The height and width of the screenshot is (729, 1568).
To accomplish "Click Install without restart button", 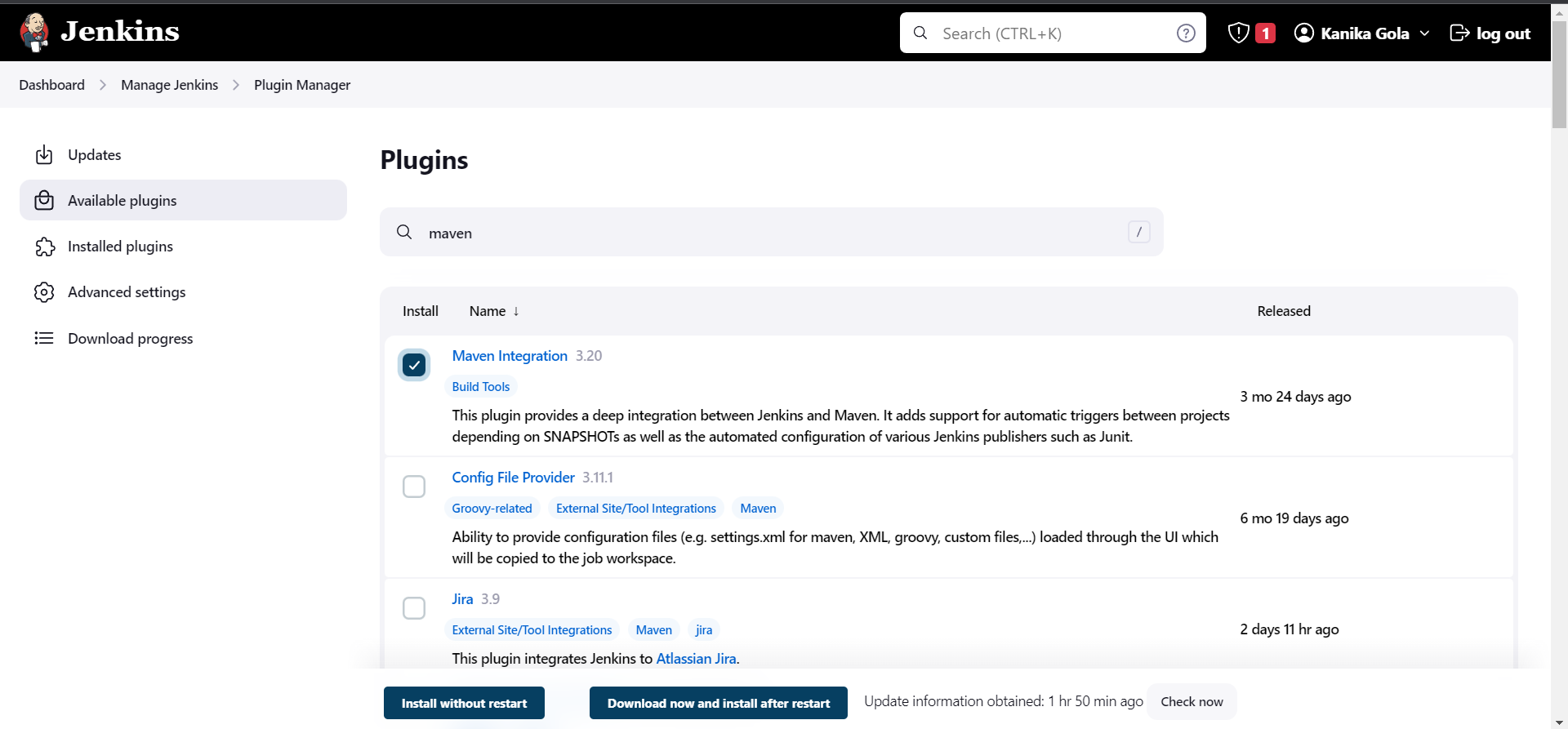I will point(464,703).
